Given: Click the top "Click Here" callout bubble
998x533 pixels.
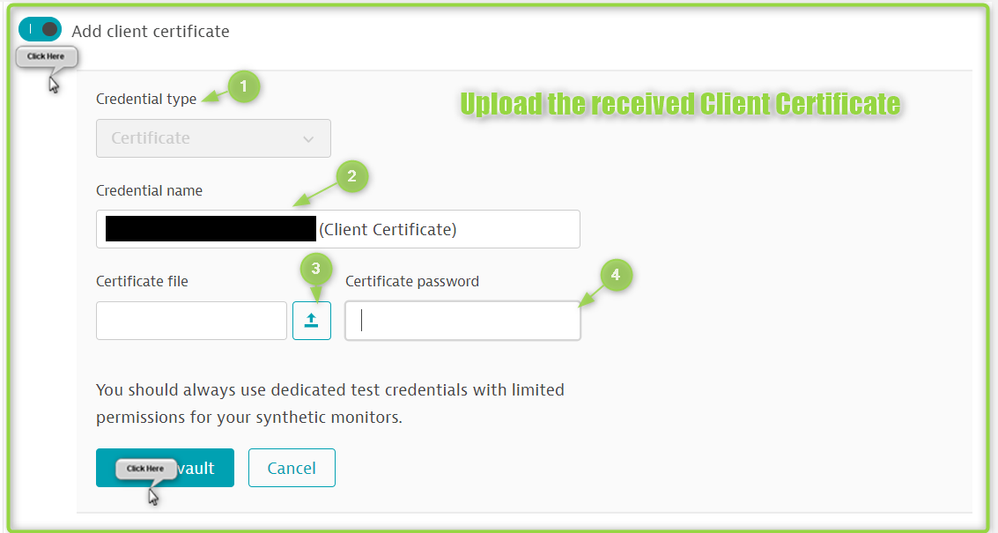Looking at the screenshot, I should 46,57.
